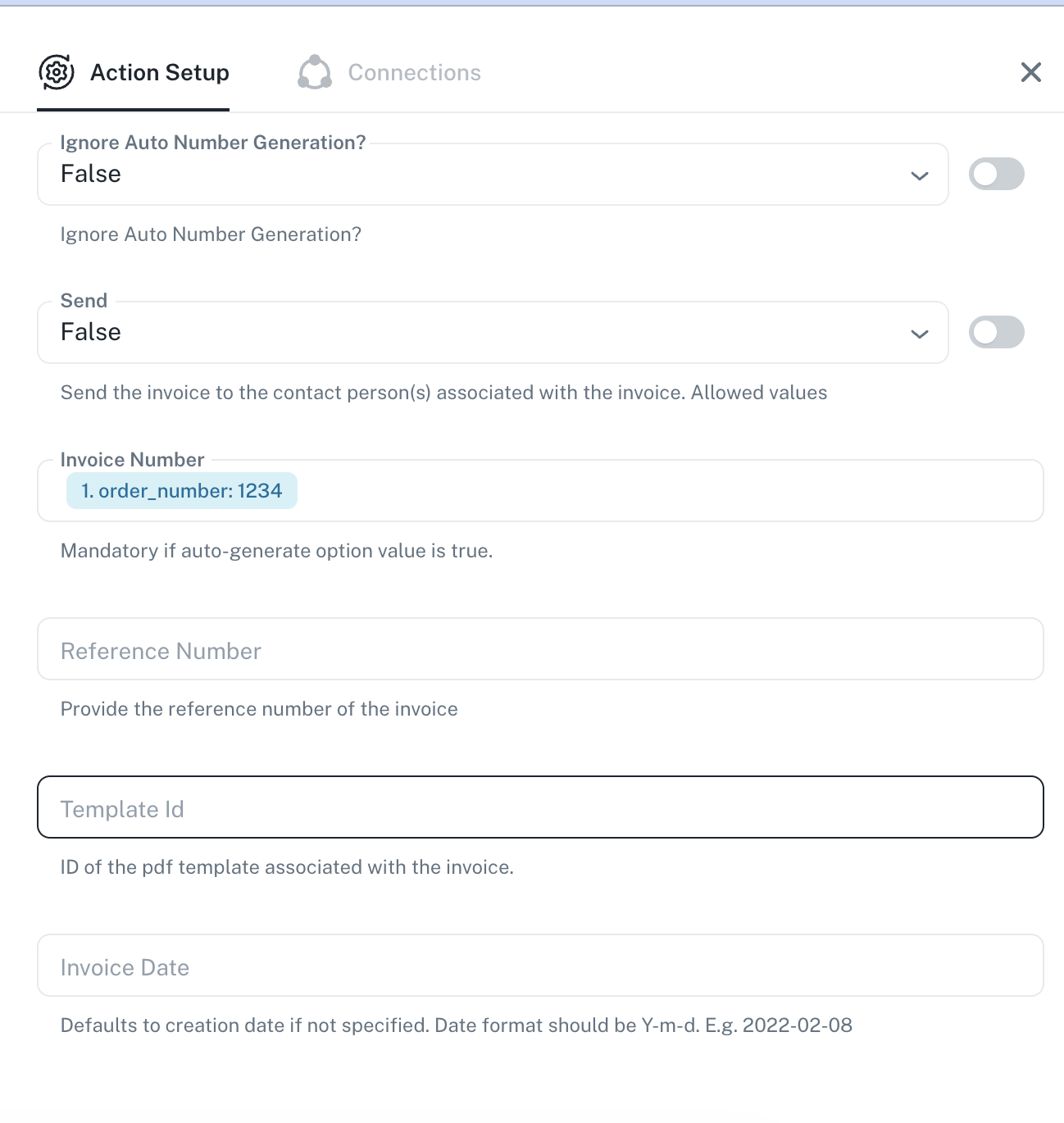Click the Send dropdown's False value

[91, 332]
